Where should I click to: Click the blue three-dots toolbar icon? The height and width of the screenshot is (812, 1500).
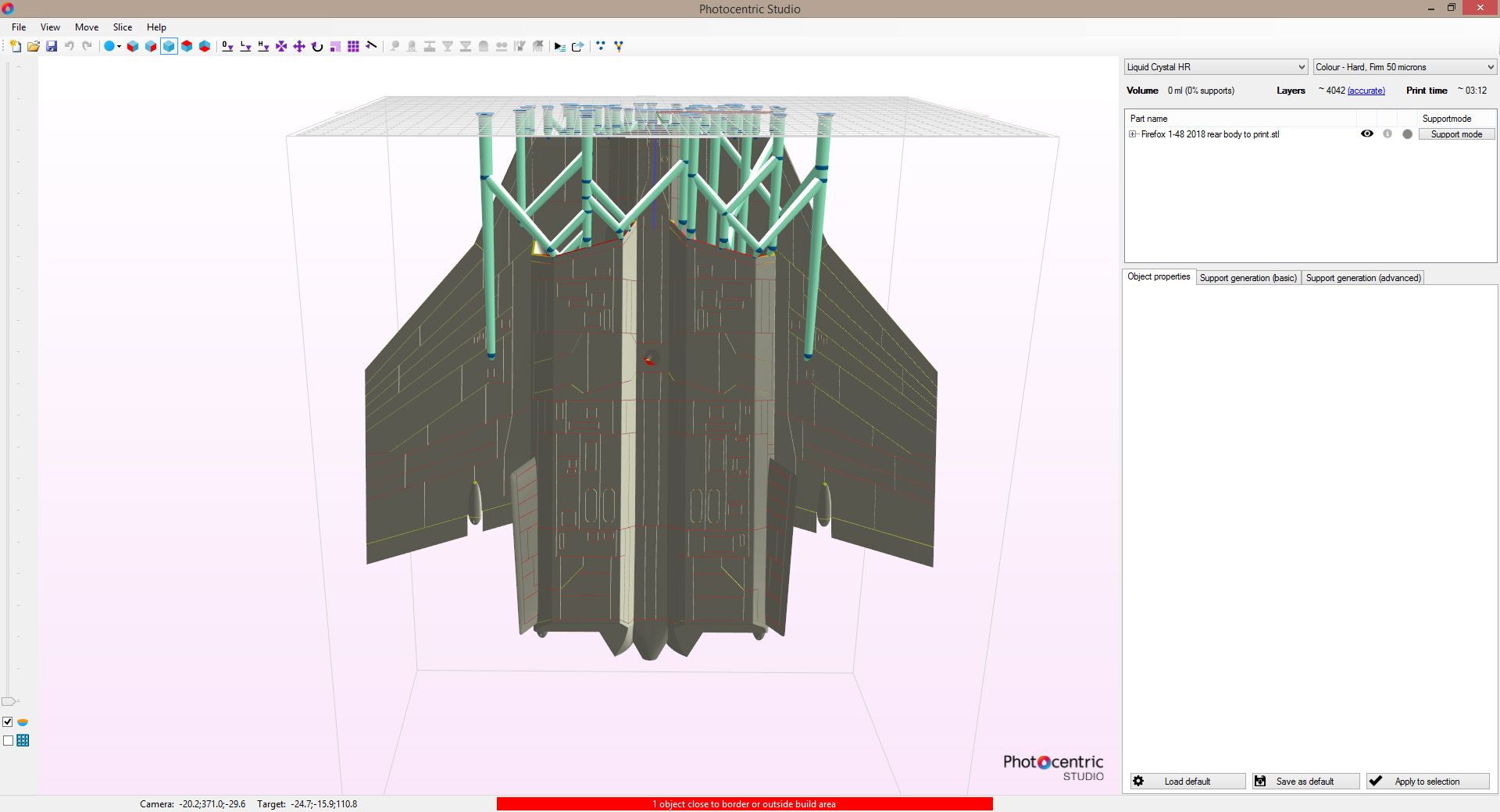pyautogui.click(x=601, y=45)
